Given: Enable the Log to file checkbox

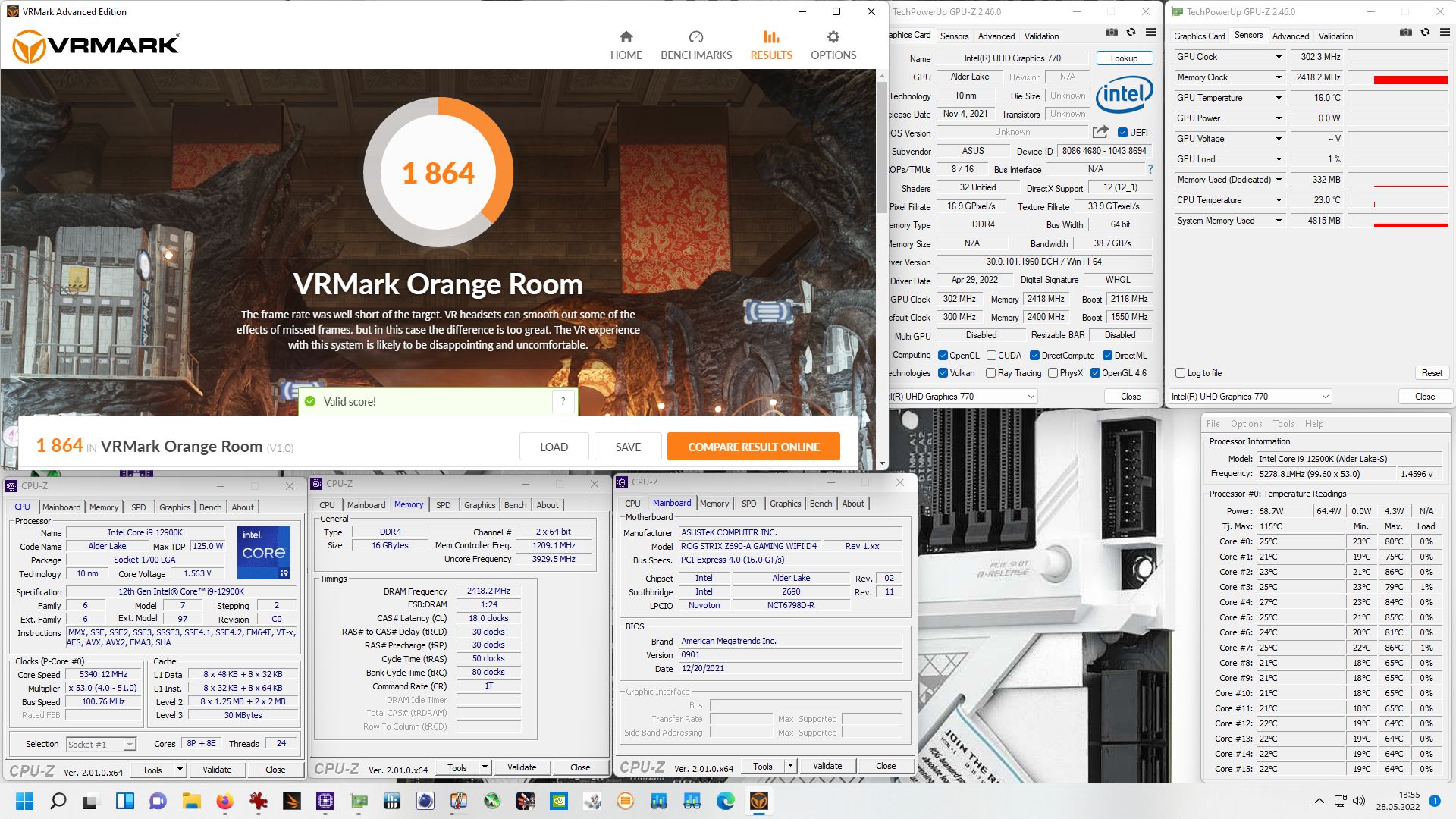Looking at the screenshot, I should click(1180, 373).
